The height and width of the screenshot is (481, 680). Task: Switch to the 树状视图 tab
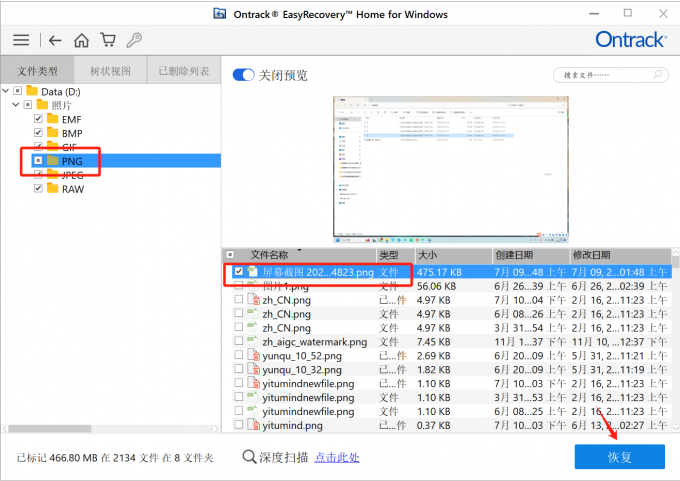[110, 70]
